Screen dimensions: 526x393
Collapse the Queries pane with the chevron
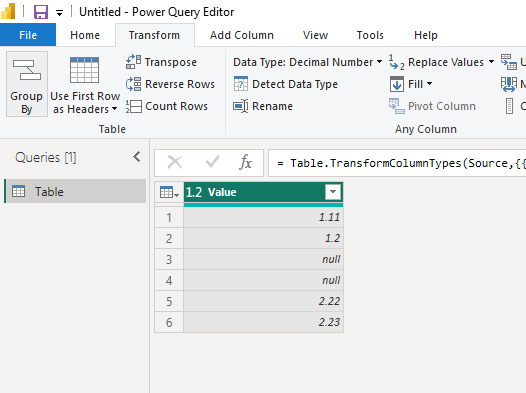137,157
